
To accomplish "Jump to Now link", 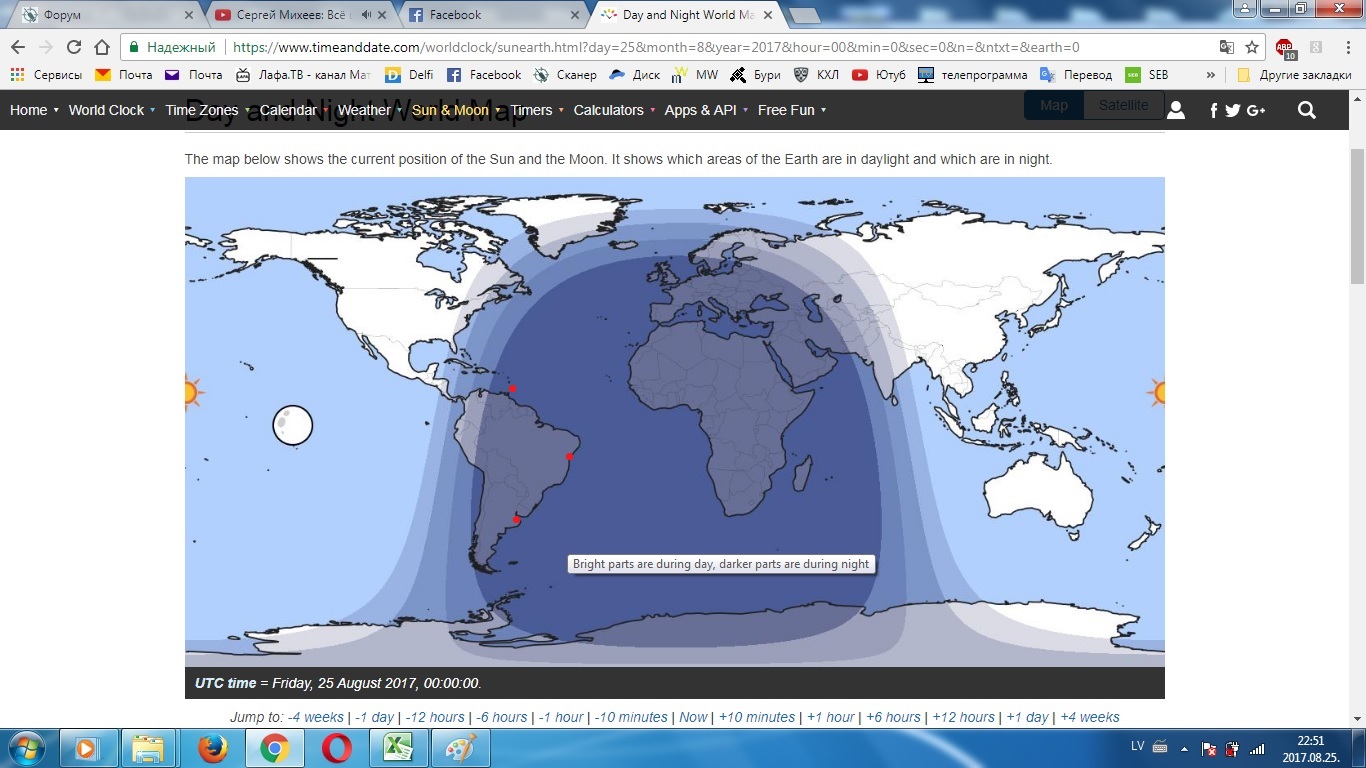I will coord(693,717).
